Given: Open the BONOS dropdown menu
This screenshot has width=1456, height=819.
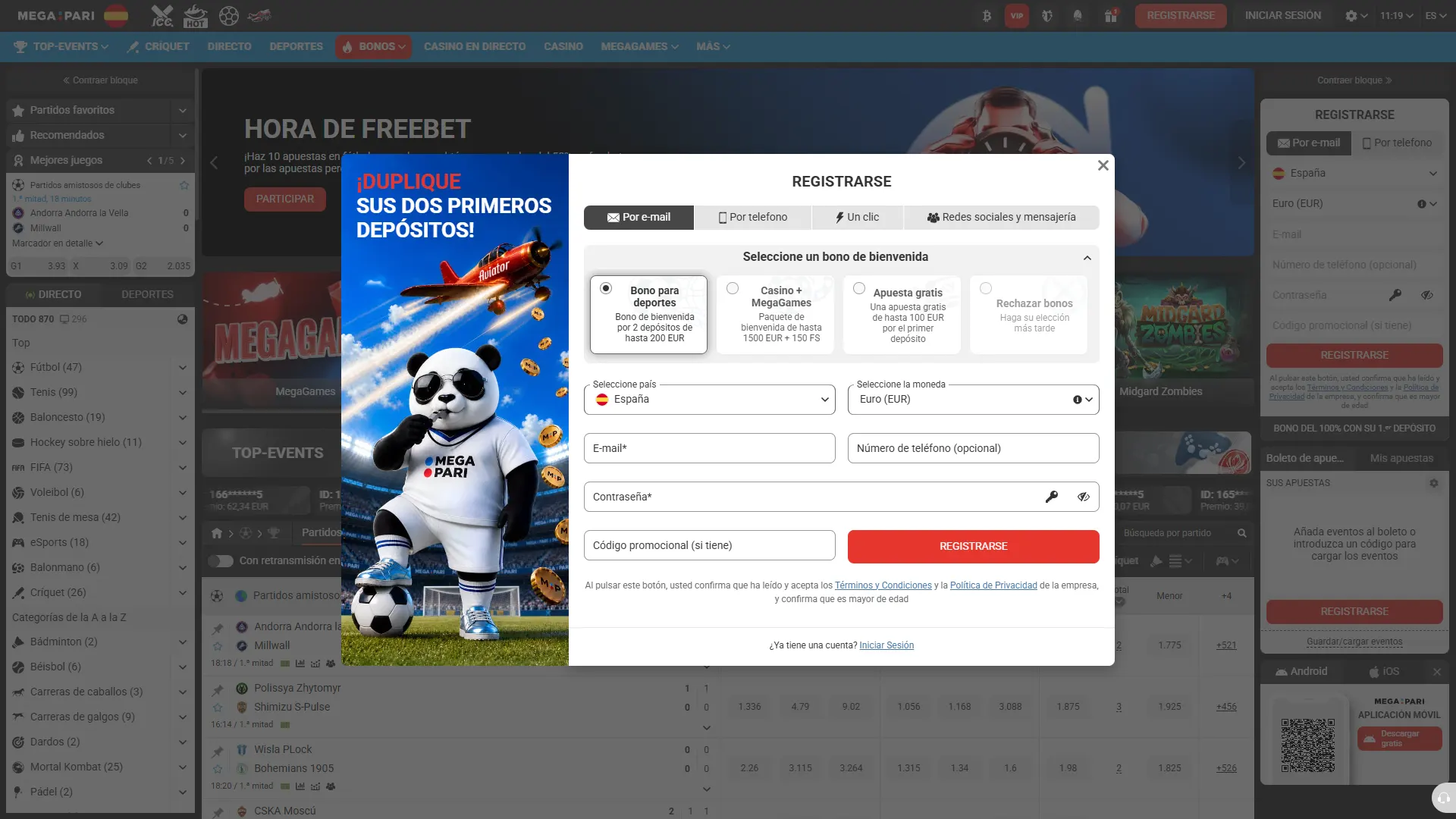Looking at the screenshot, I should (x=374, y=47).
